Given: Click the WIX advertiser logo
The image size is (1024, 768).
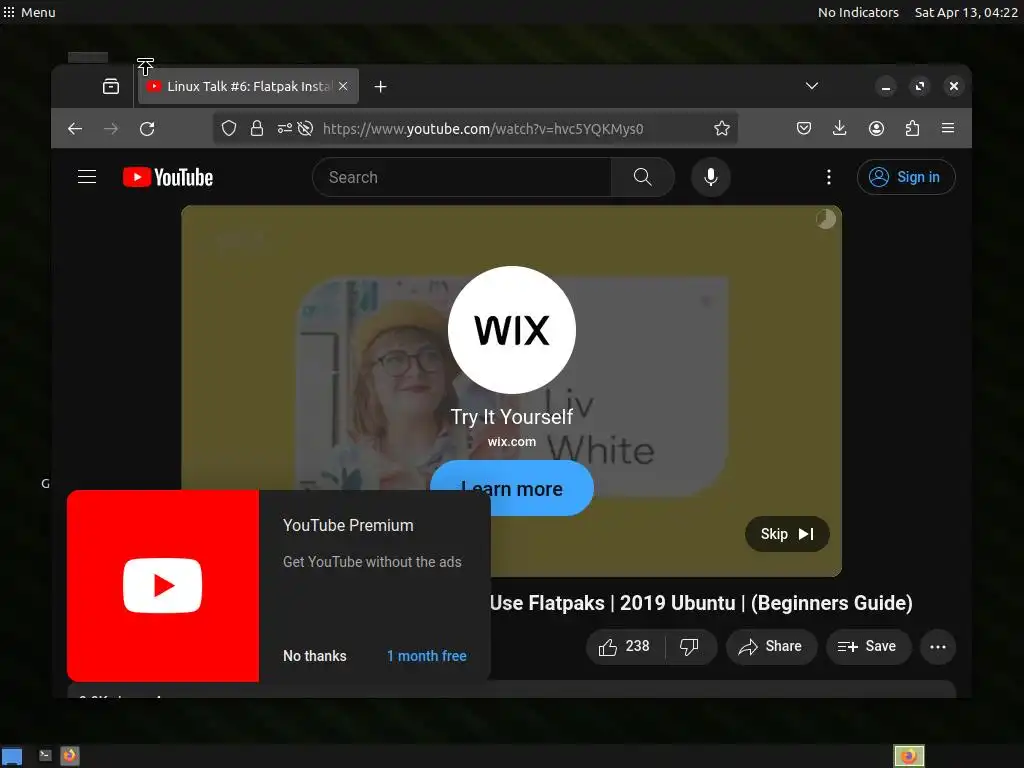Looking at the screenshot, I should coord(511,330).
